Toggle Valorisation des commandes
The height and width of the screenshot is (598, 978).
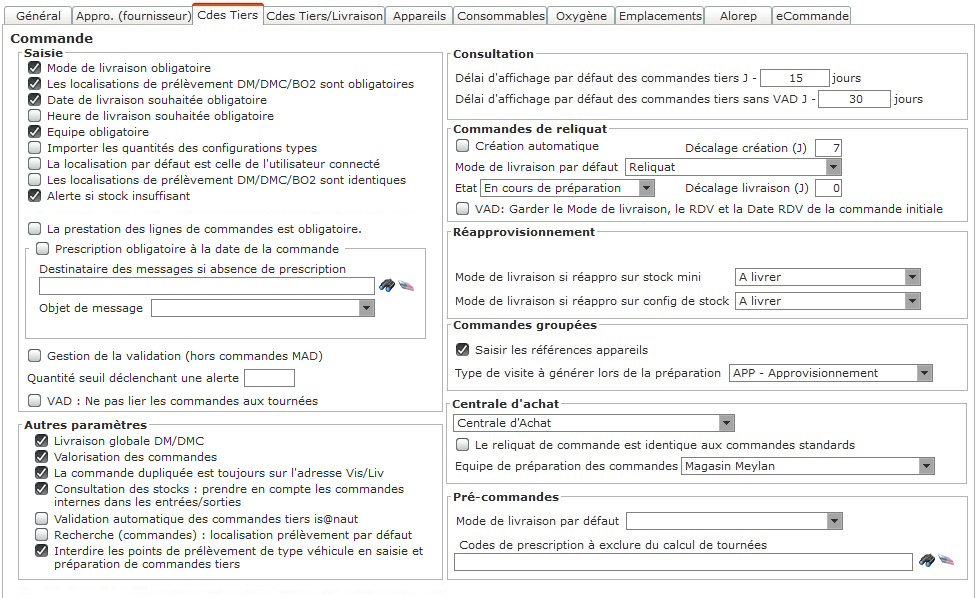(x=41, y=457)
